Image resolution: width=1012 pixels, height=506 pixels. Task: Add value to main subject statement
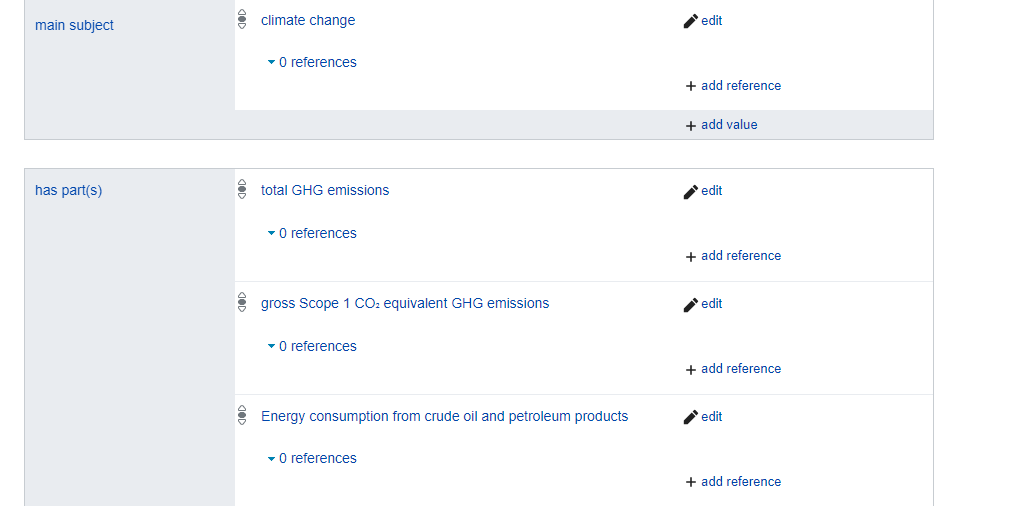pyautogui.click(x=721, y=125)
